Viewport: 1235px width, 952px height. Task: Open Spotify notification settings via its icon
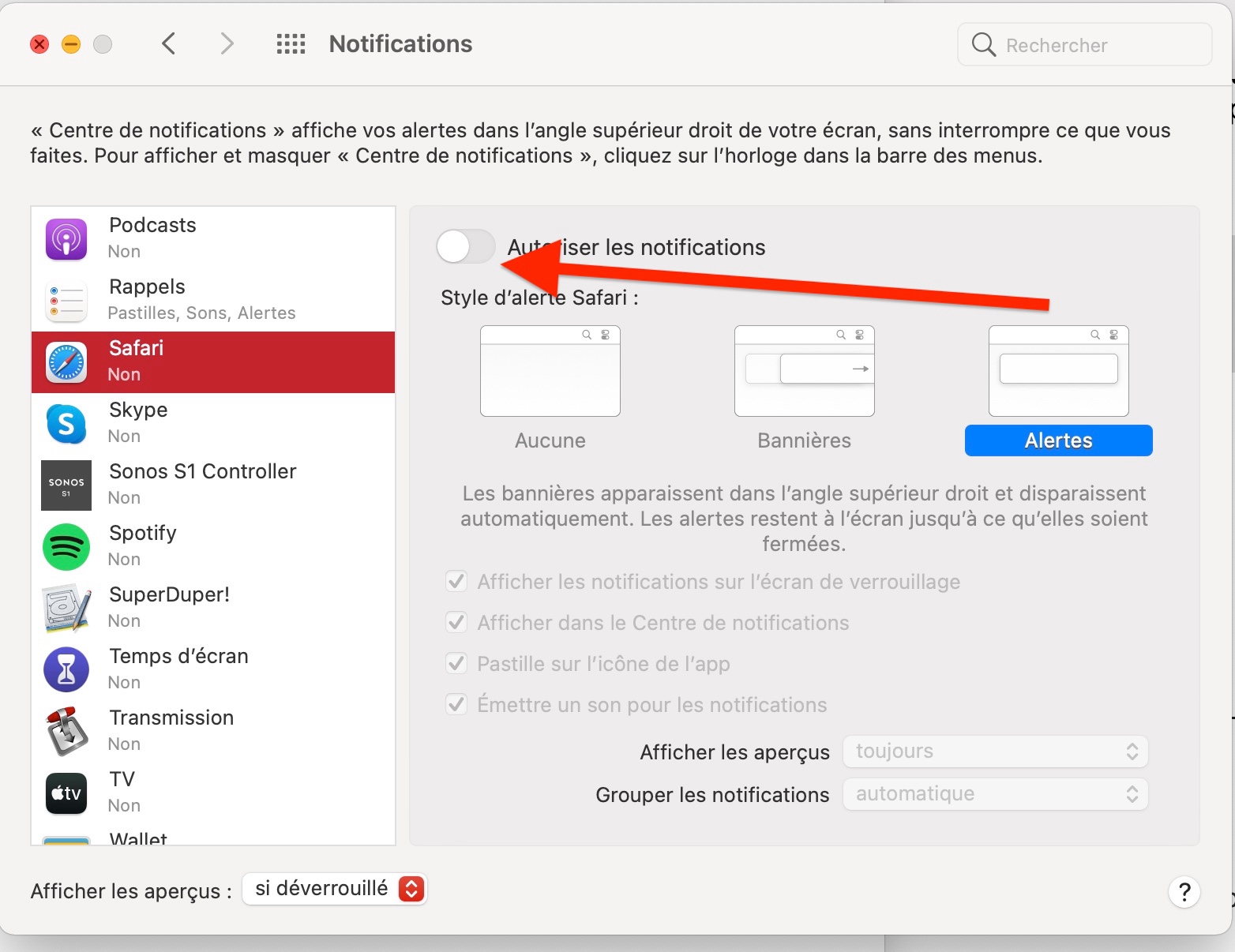66,547
